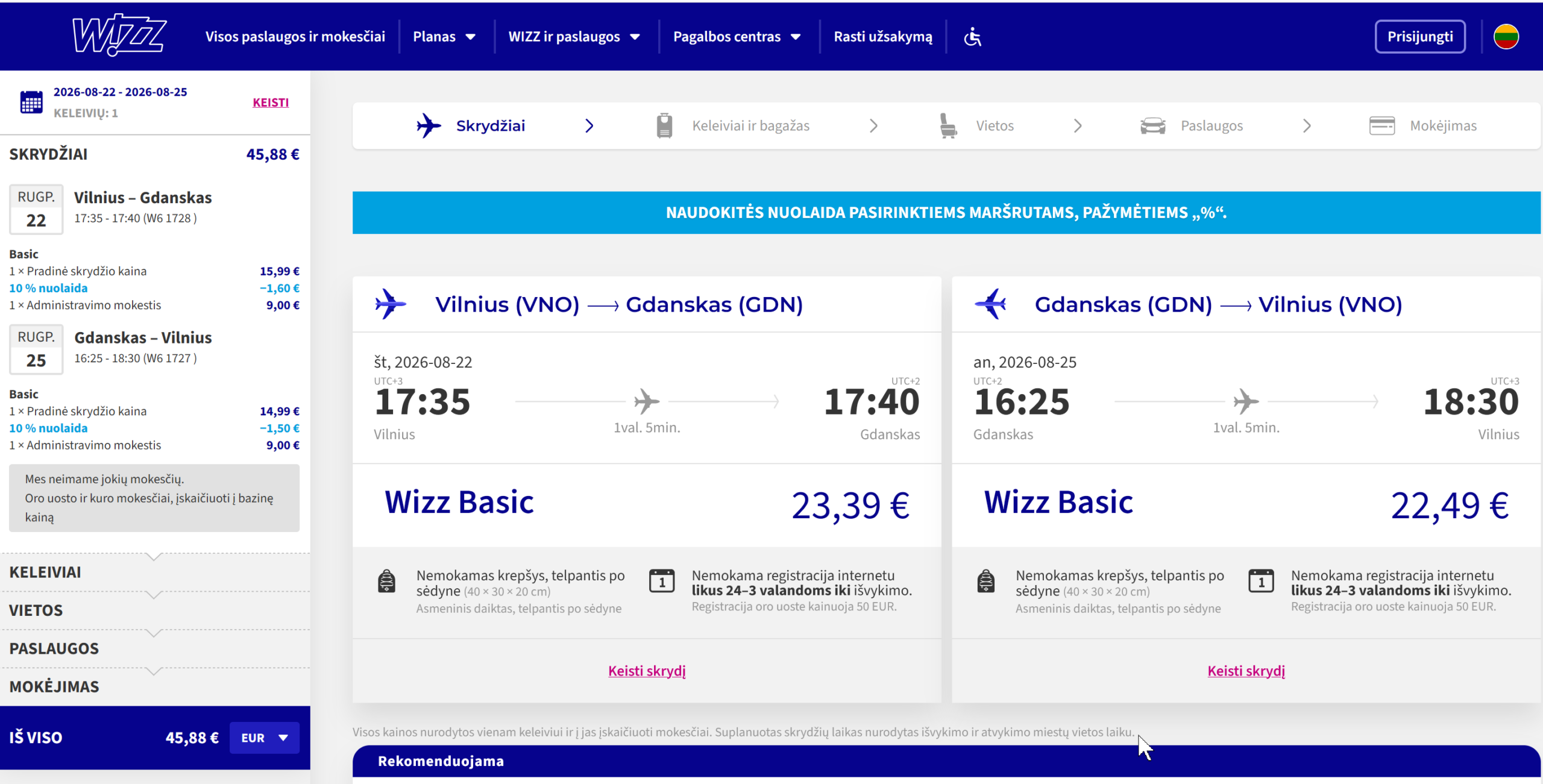Click the Vilnius – Gdanskas sidebar flight title
This screenshot has width=1543, height=784.
[143, 198]
